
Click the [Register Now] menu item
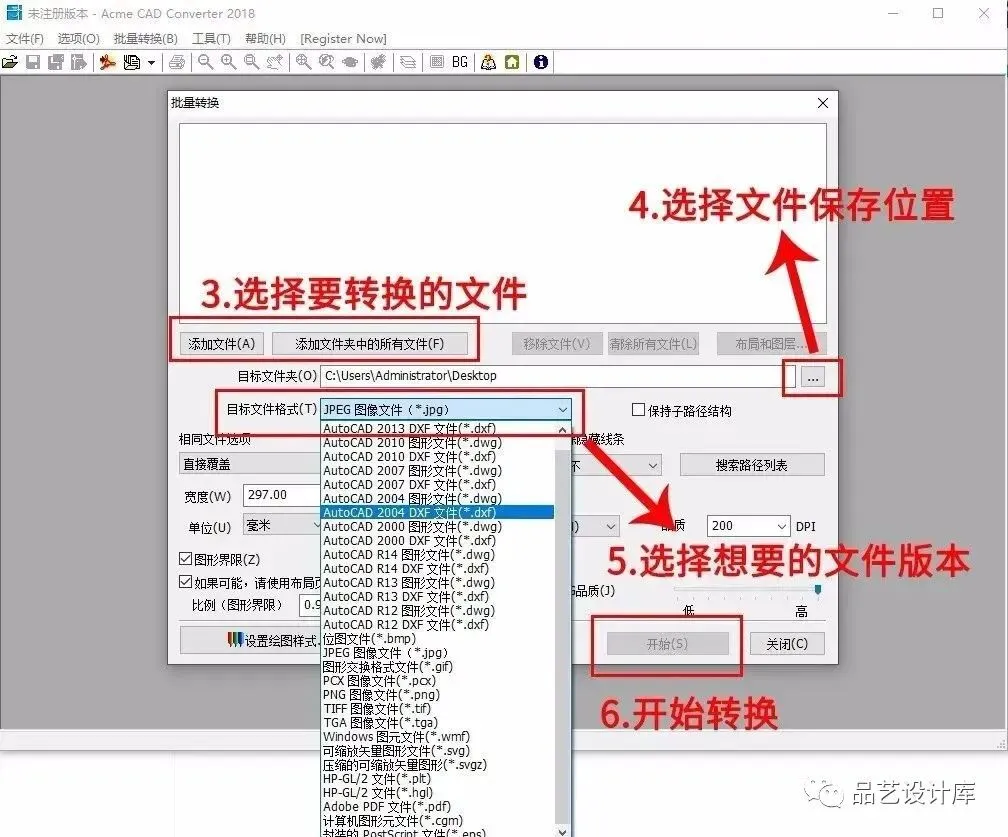point(343,39)
